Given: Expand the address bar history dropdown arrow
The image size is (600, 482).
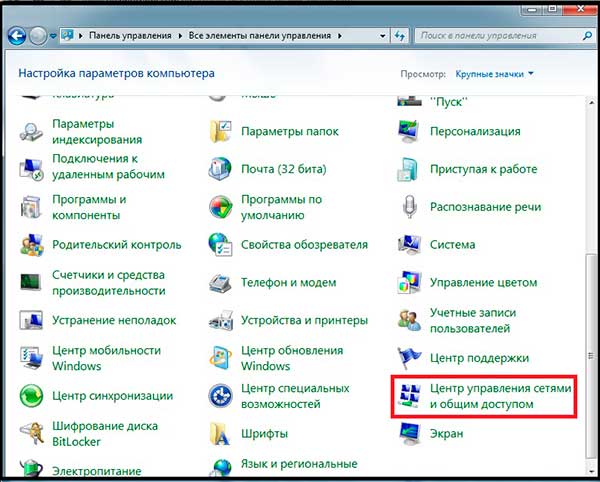Looking at the screenshot, I should point(382,36).
